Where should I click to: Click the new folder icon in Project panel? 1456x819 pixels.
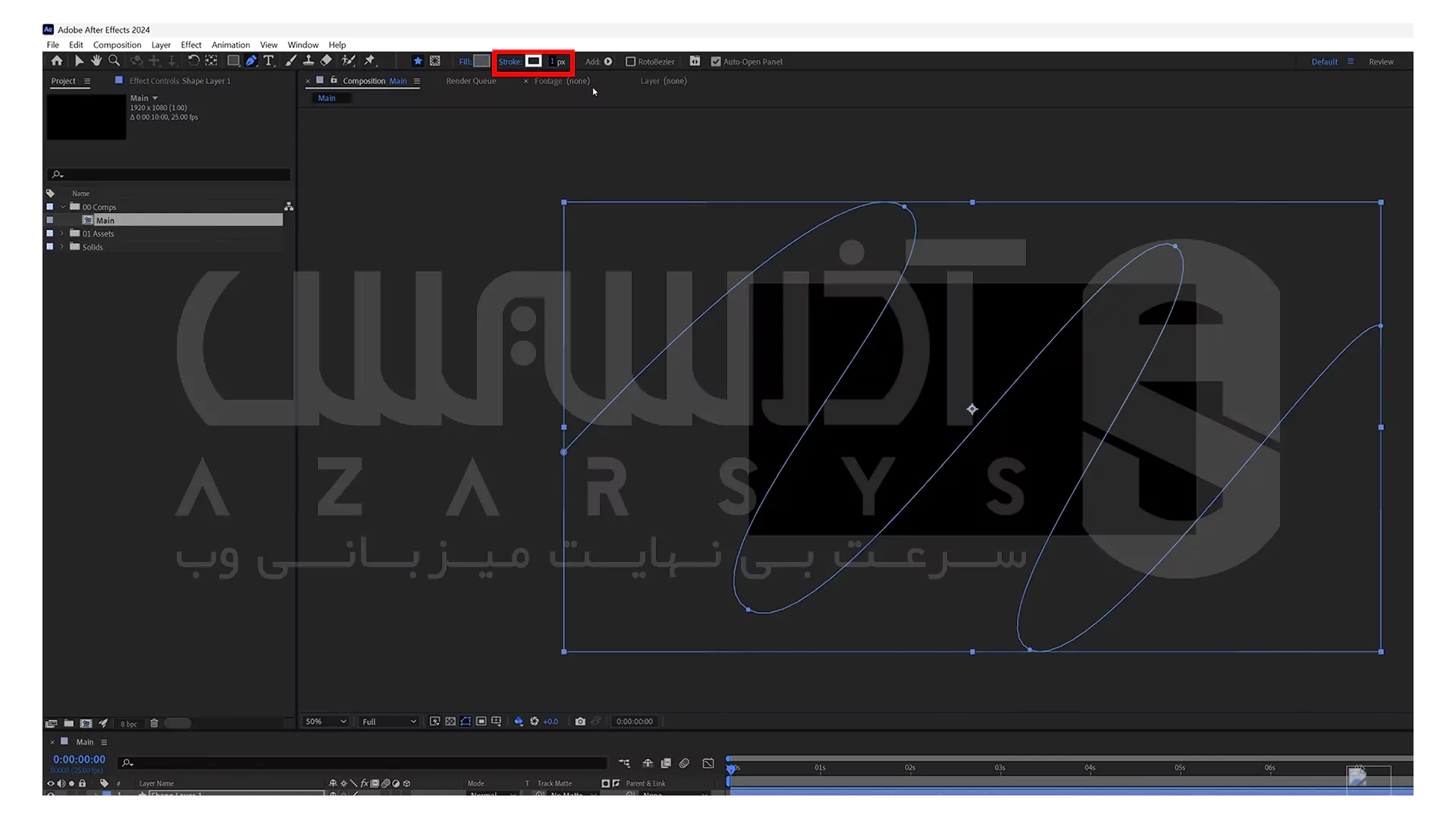[68, 723]
